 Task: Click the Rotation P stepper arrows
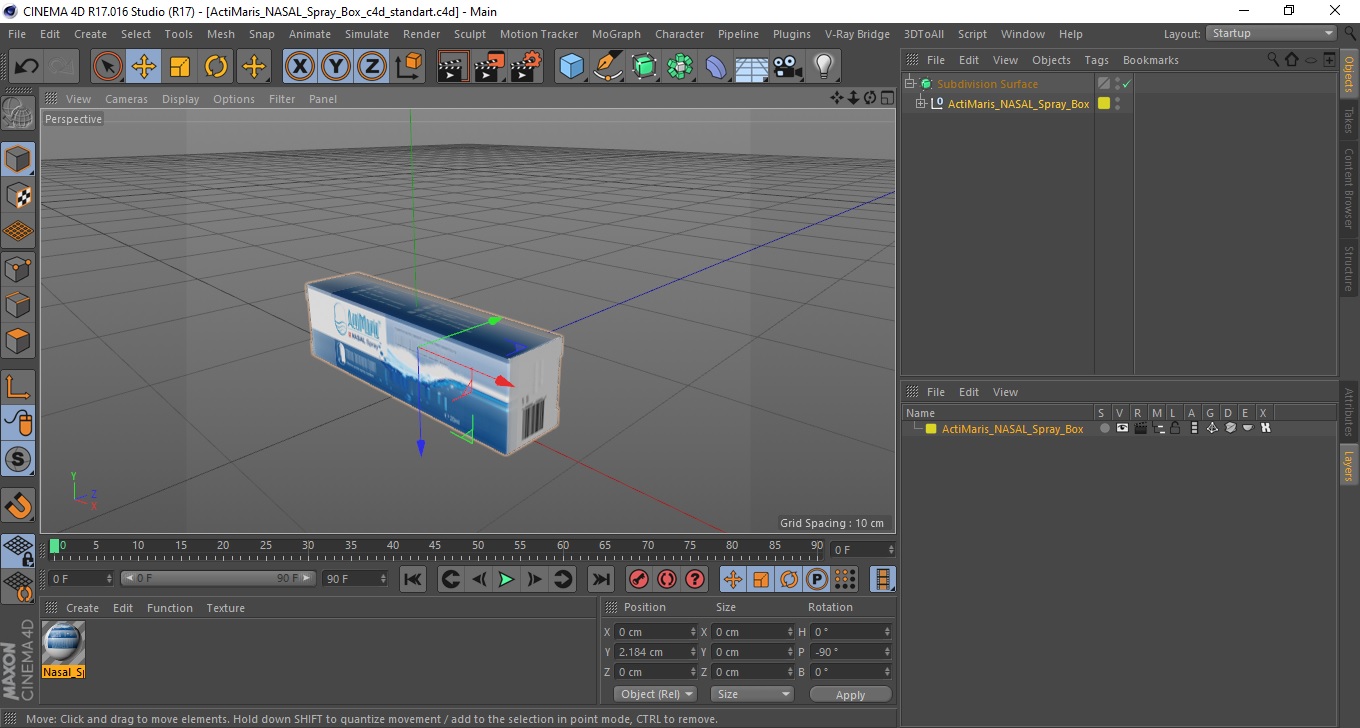(887, 652)
